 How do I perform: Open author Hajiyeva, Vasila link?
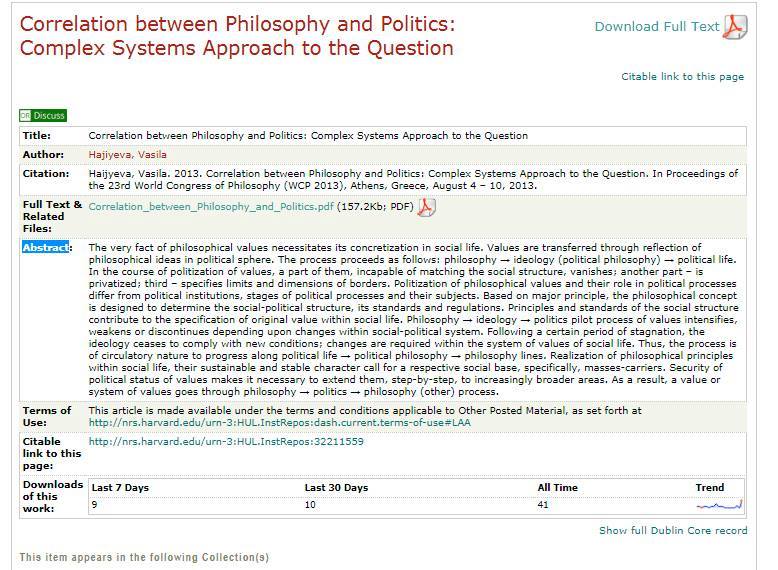[128, 155]
